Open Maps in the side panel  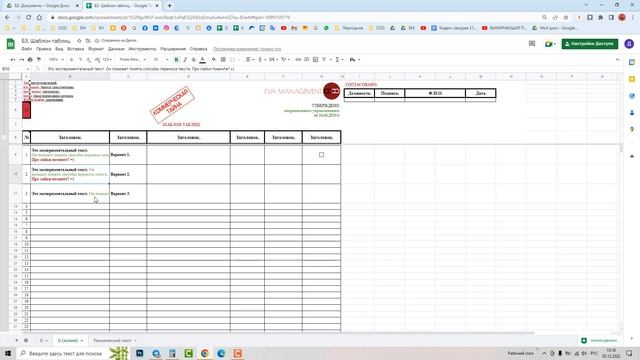coord(632,129)
